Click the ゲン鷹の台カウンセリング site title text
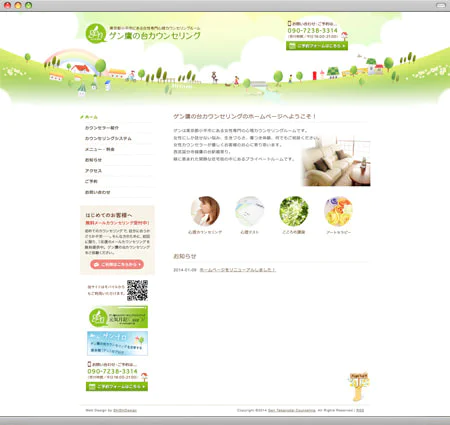Screen dimensions: 450x425 click(155, 36)
